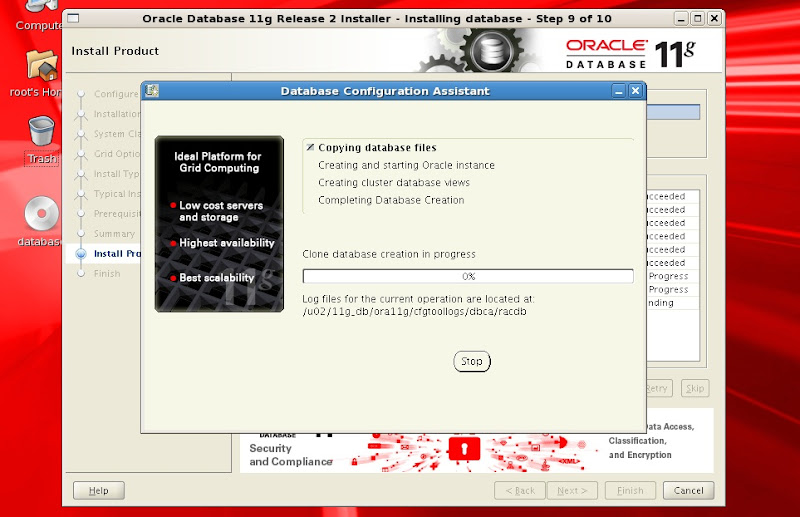Image resolution: width=800 pixels, height=517 pixels.
Task: Click the disabled Next button
Action: point(572,490)
